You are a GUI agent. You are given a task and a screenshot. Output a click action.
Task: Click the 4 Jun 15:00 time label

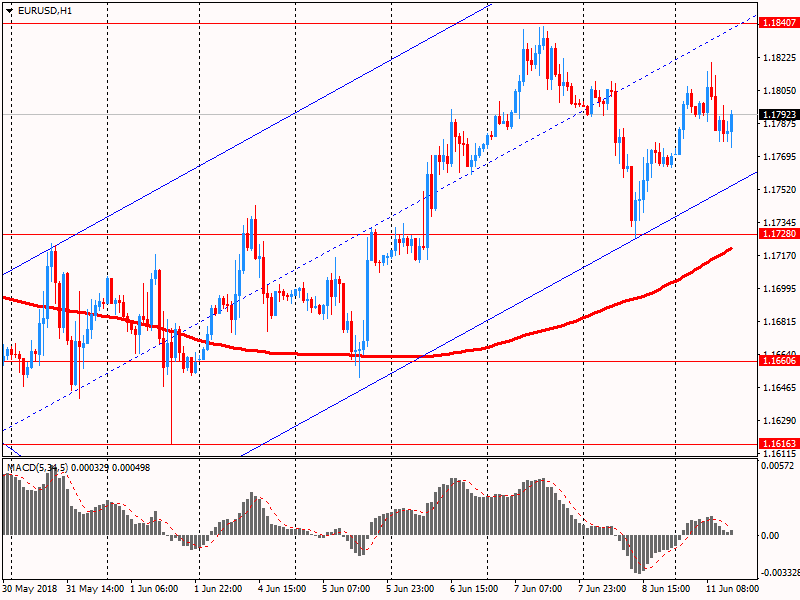(282, 589)
